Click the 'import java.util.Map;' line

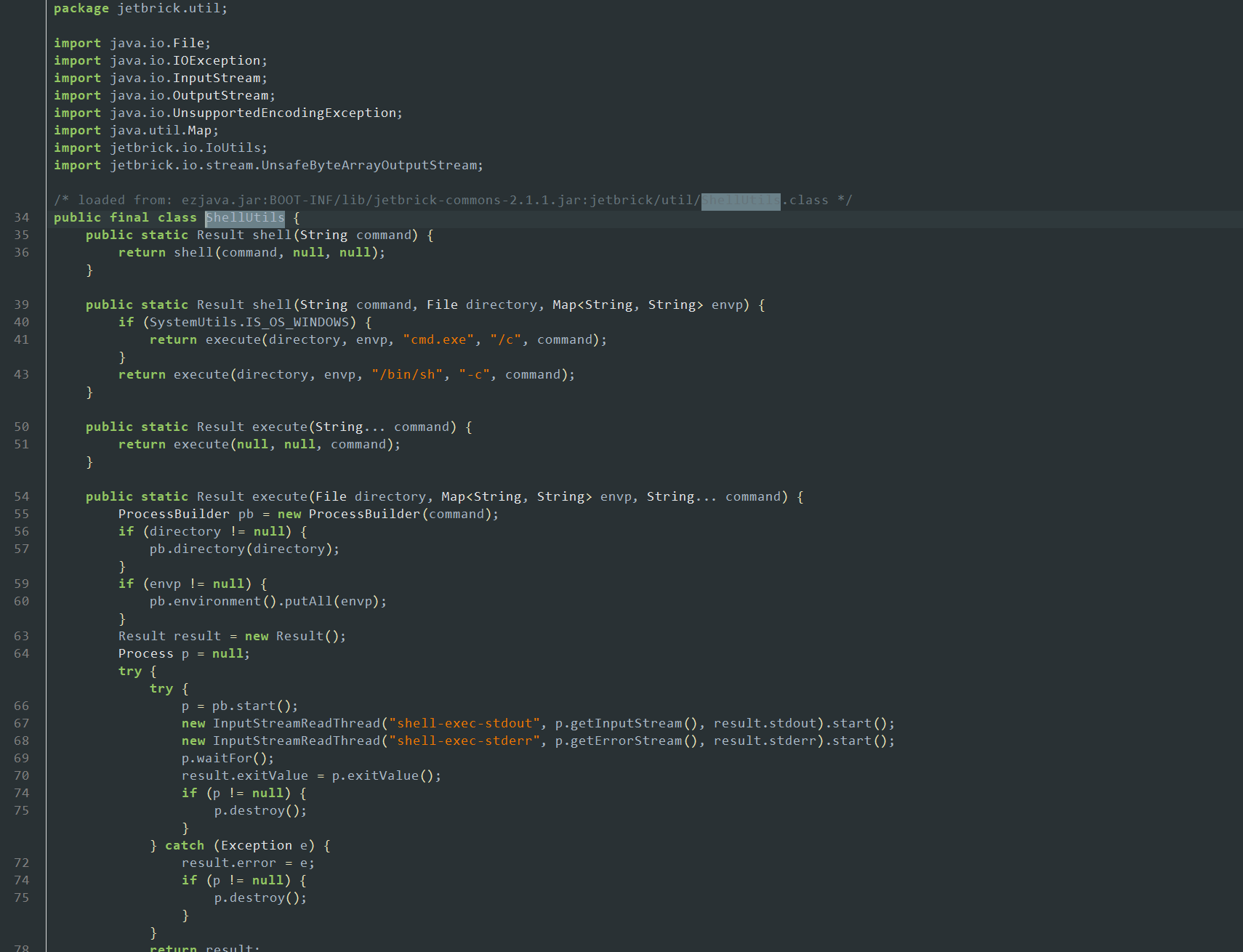[x=136, y=130]
